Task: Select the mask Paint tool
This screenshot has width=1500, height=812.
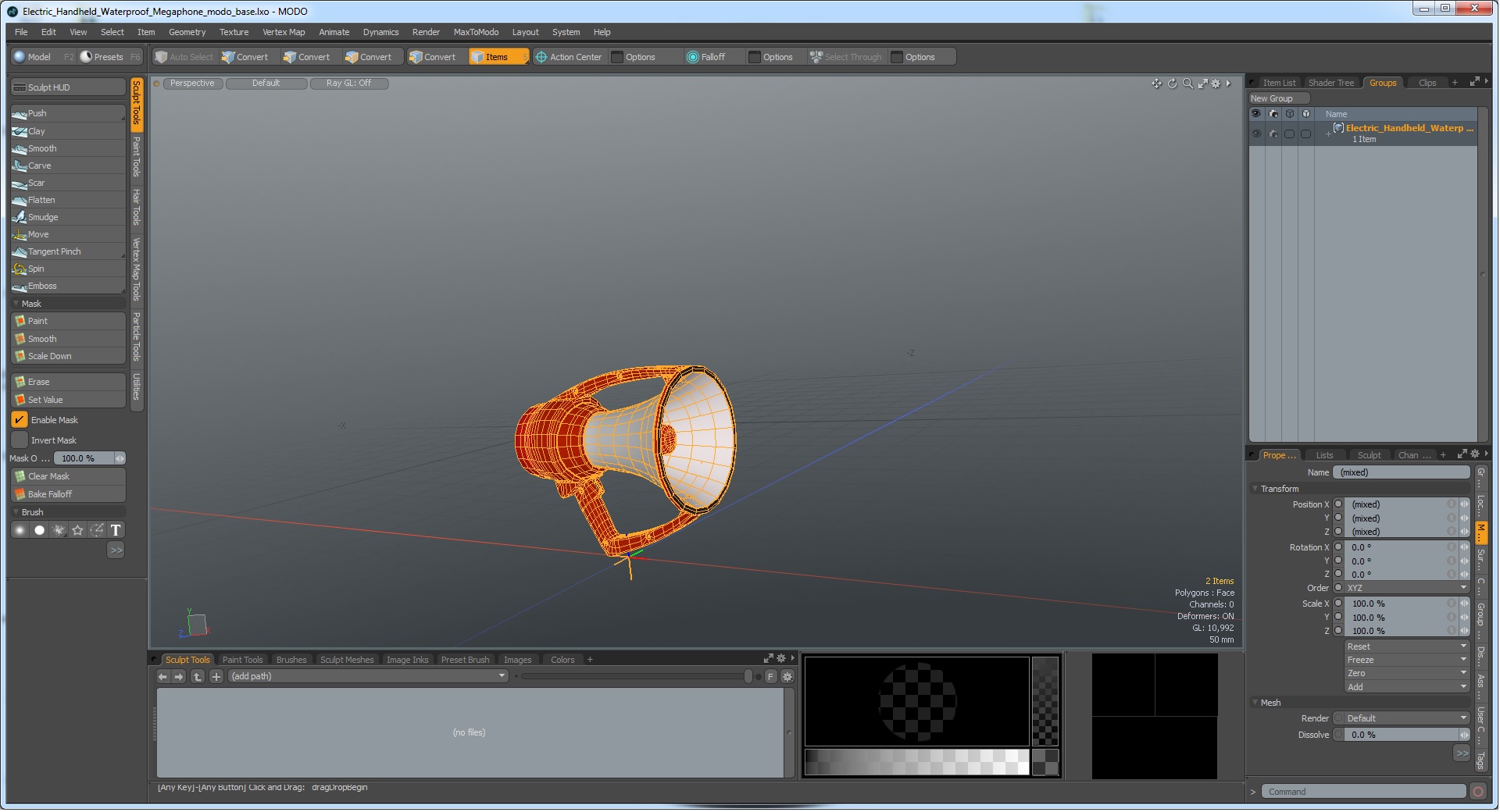Action: 68,321
